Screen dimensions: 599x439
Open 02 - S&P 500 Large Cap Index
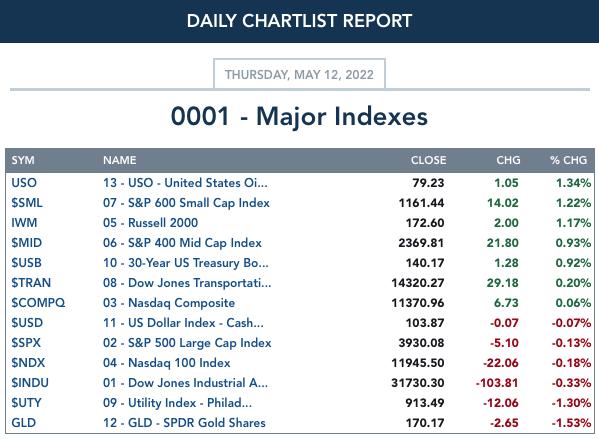click(x=187, y=343)
